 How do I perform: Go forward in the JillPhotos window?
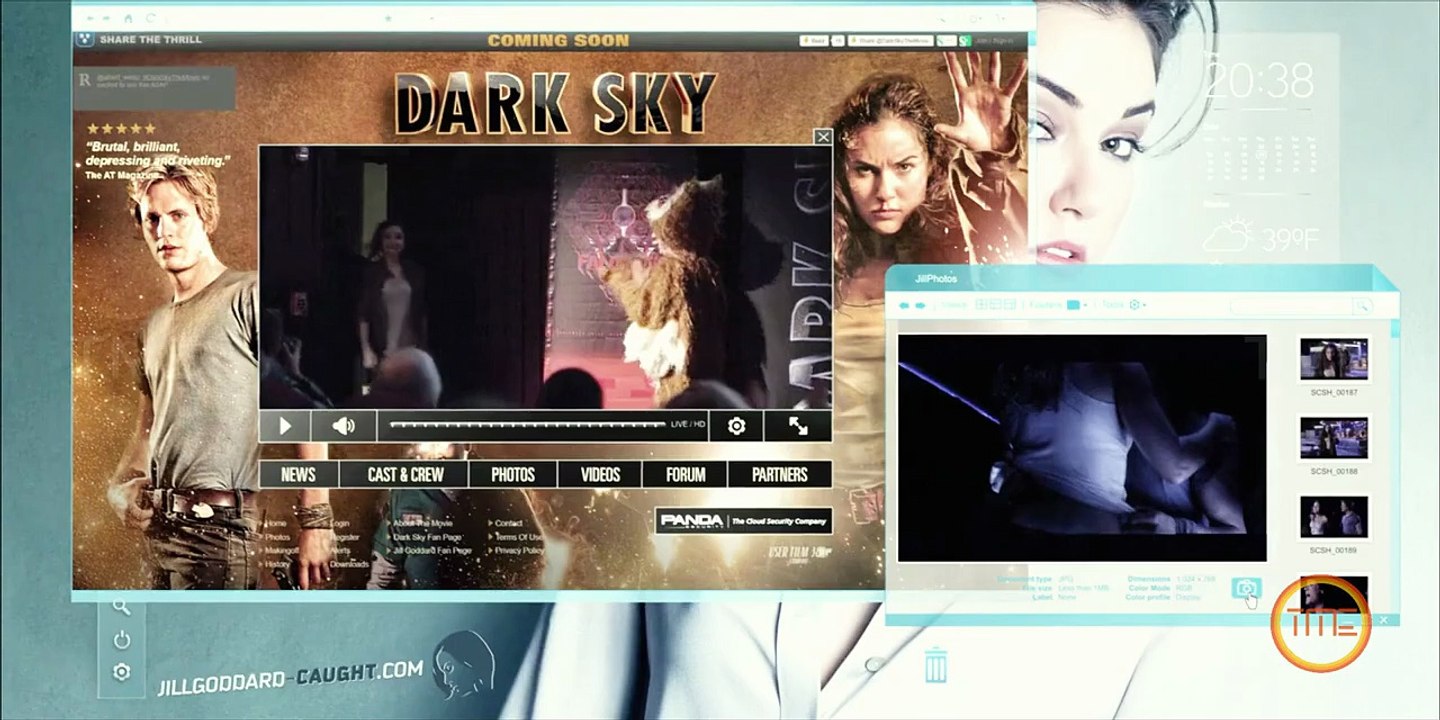[x=922, y=304]
